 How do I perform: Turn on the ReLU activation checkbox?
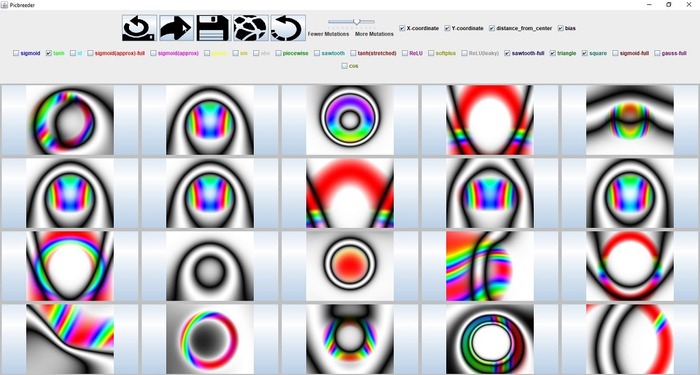[x=405, y=53]
